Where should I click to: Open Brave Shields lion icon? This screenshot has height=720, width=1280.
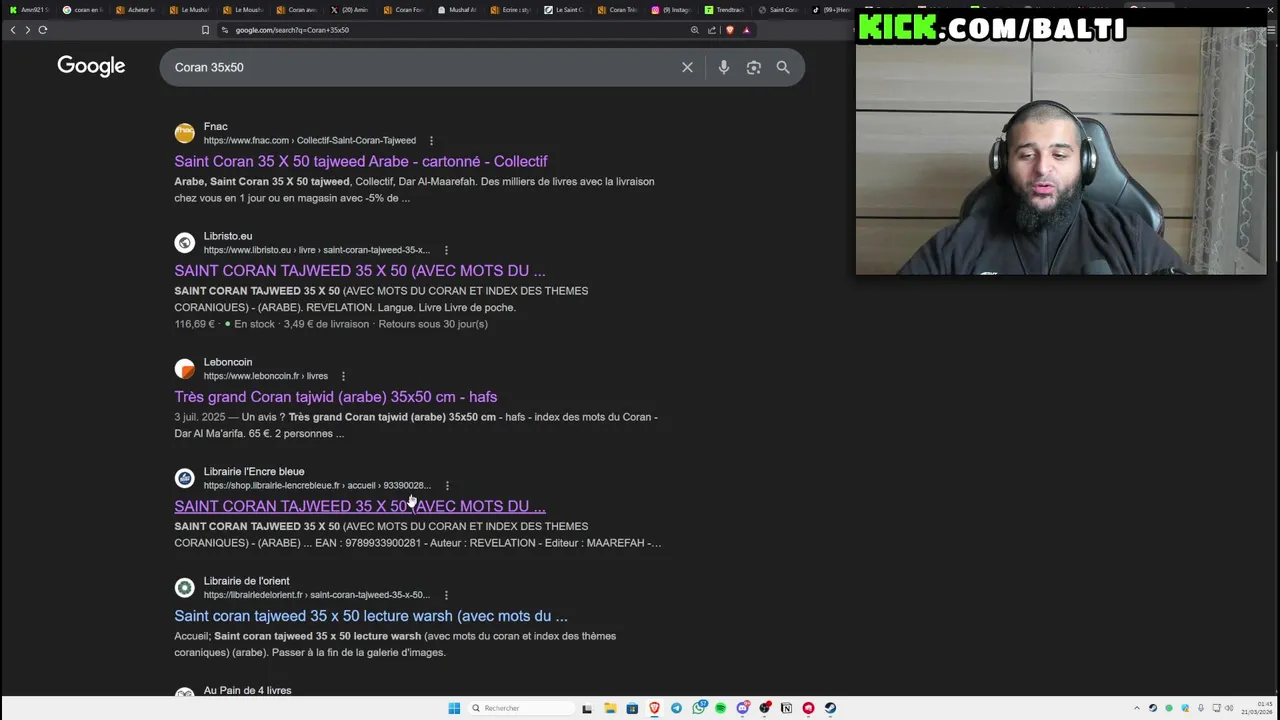(729, 30)
